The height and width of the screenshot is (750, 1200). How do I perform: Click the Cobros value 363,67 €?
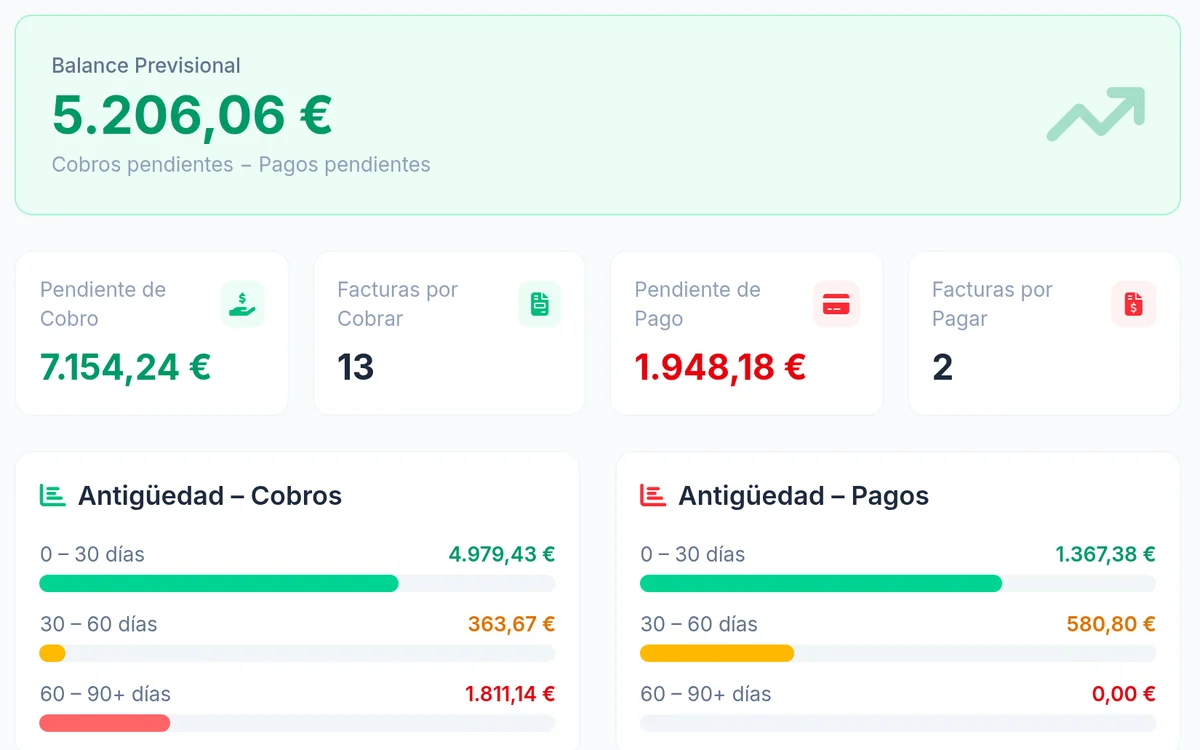coord(511,624)
